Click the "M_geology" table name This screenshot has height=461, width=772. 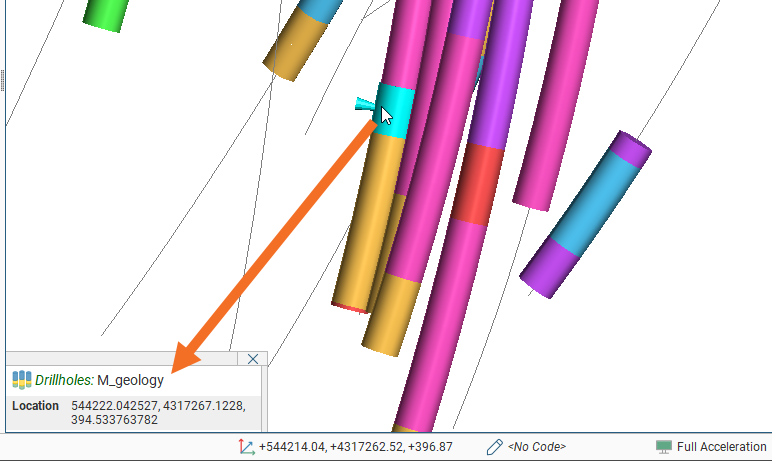(x=130, y=380)
